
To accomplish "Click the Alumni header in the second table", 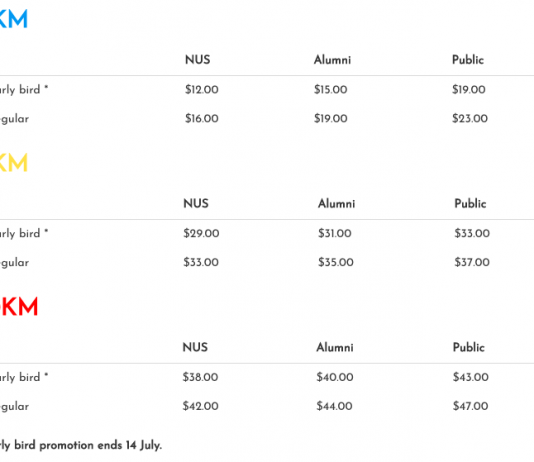I will (336, 204).
